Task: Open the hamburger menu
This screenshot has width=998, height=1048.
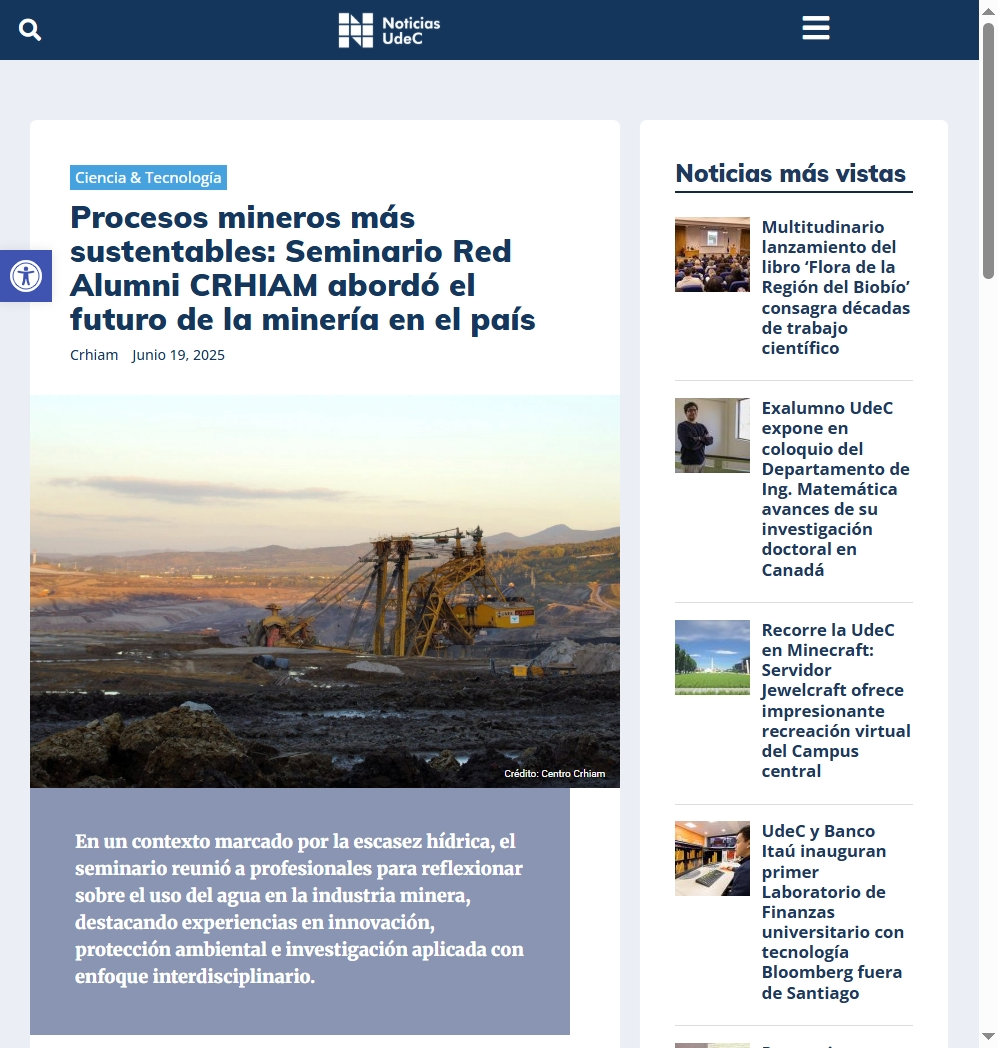Action: 816,28
